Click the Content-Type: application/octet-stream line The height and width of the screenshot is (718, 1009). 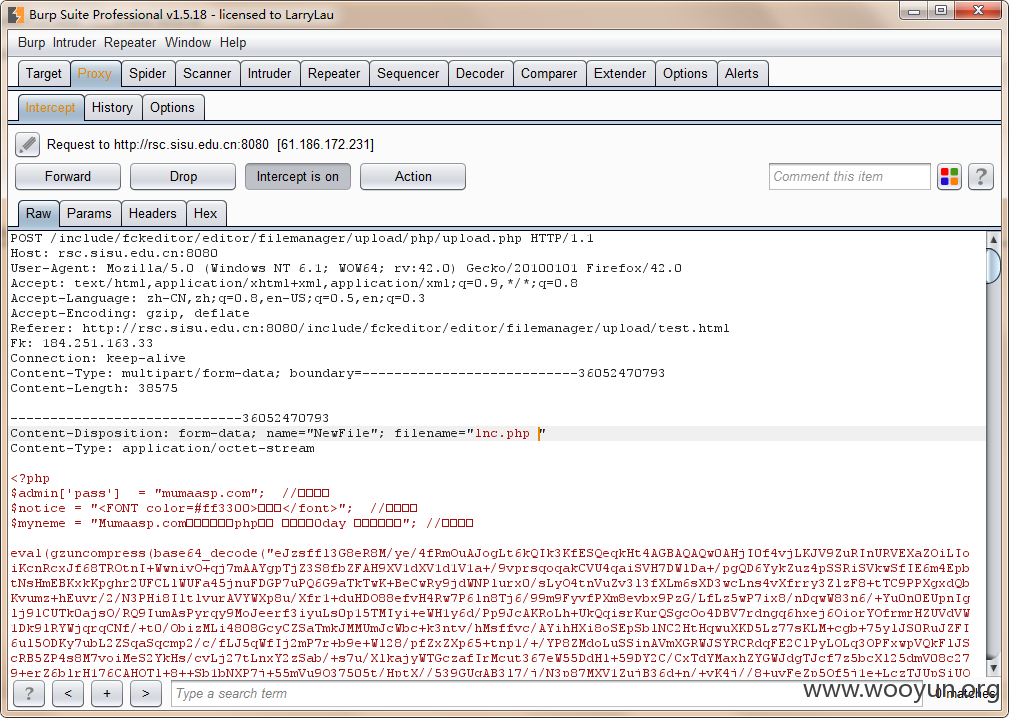click(162, 448)
